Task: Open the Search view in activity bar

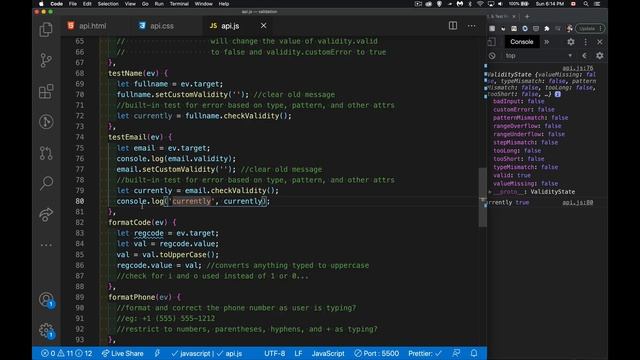Action: pos(46,183)
